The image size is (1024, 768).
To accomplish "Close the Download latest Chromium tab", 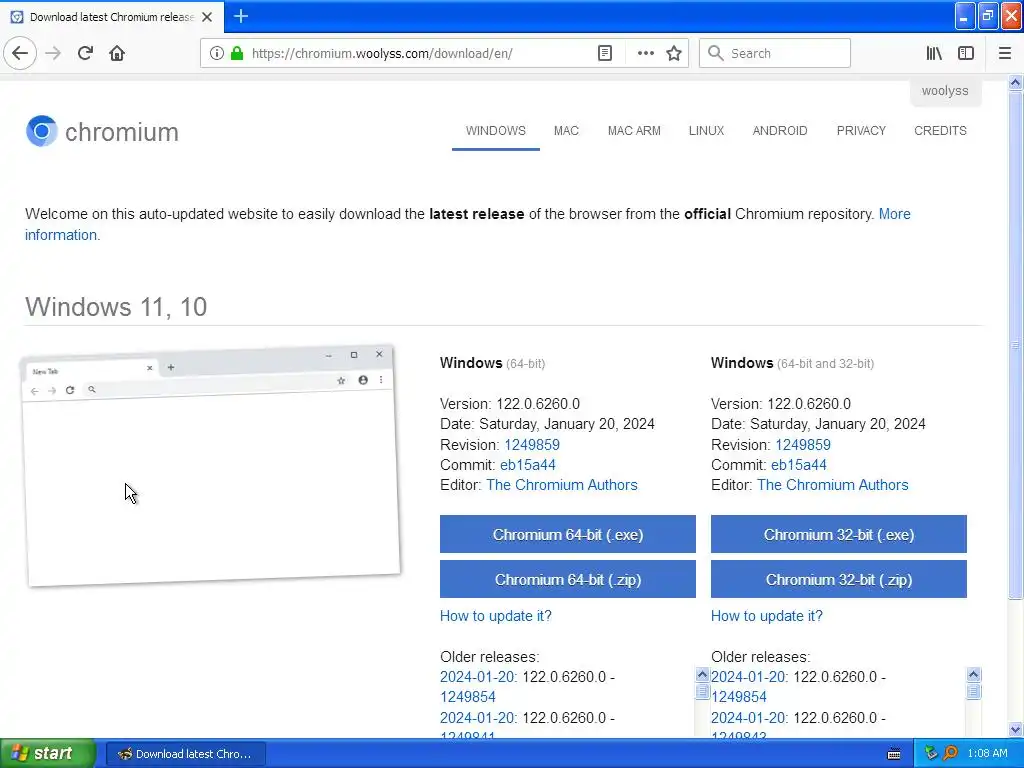I will pos(207,17).
